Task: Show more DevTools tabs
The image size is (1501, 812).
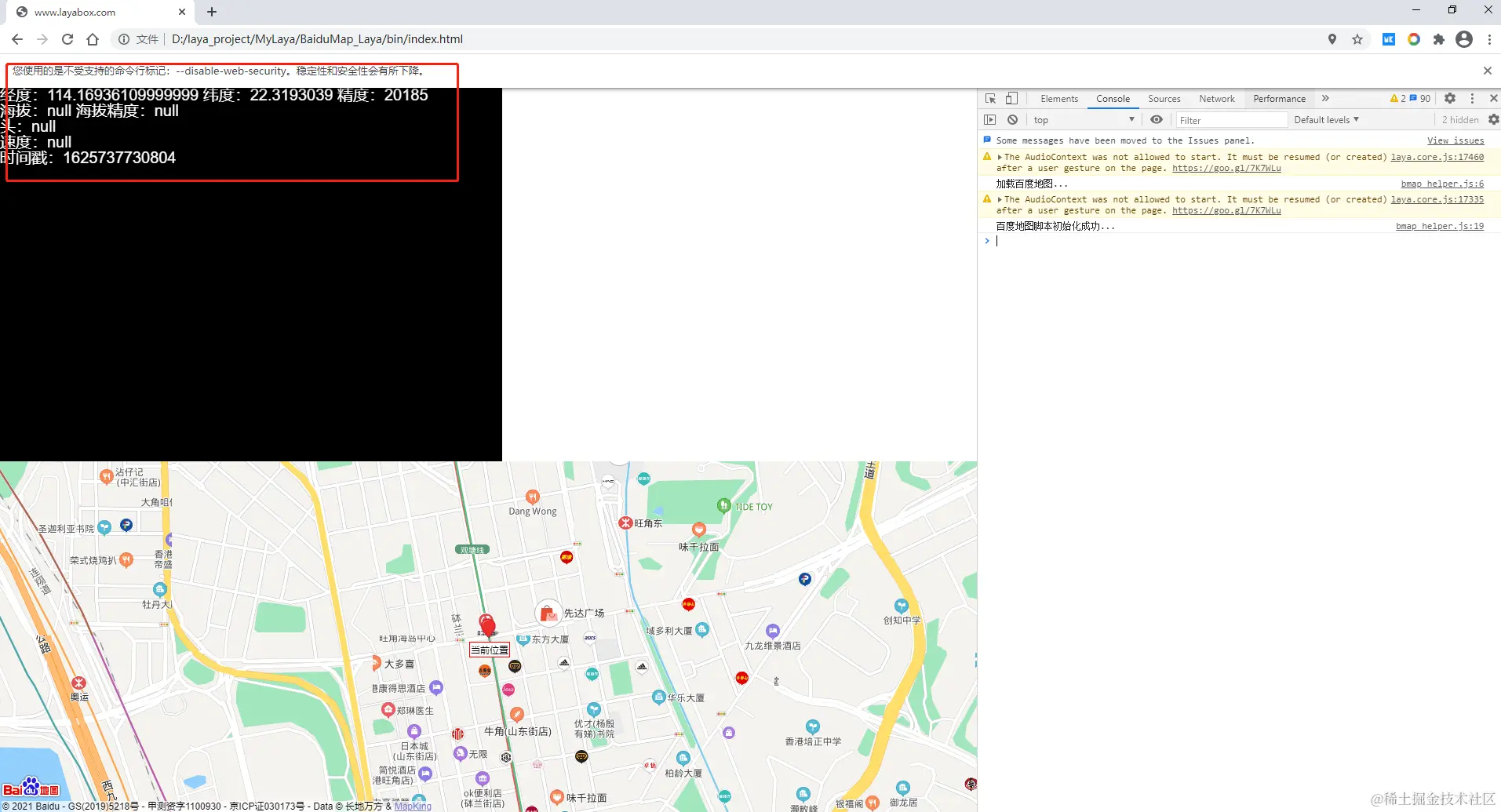Action: click(1325, 99)
